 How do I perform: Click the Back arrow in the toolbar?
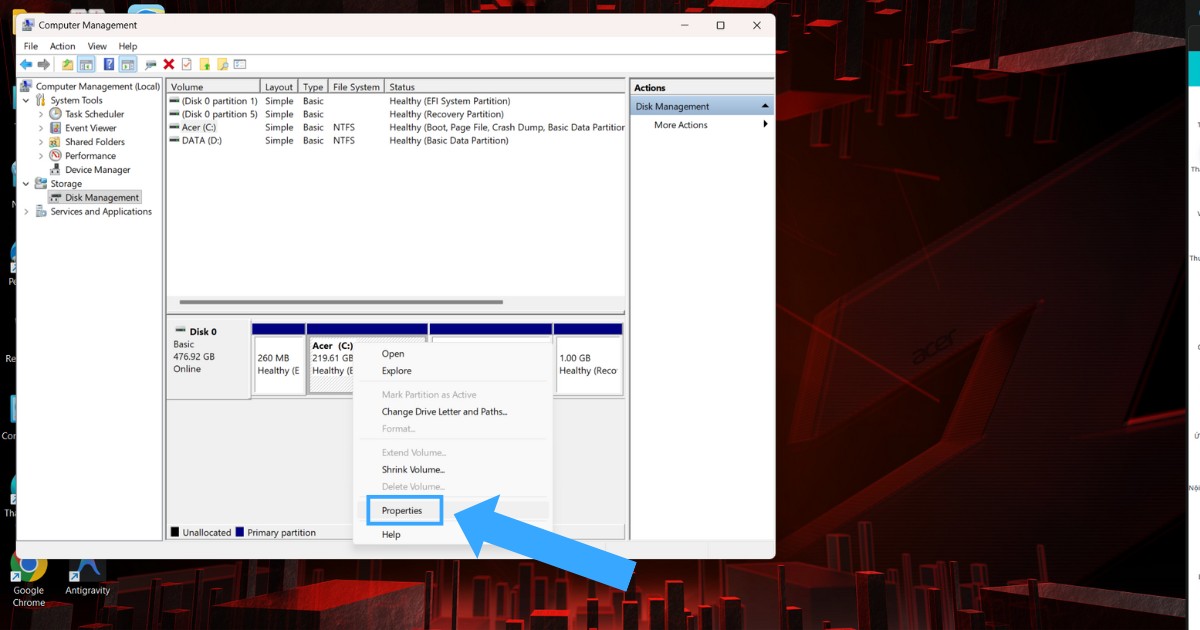pos(26,65)
